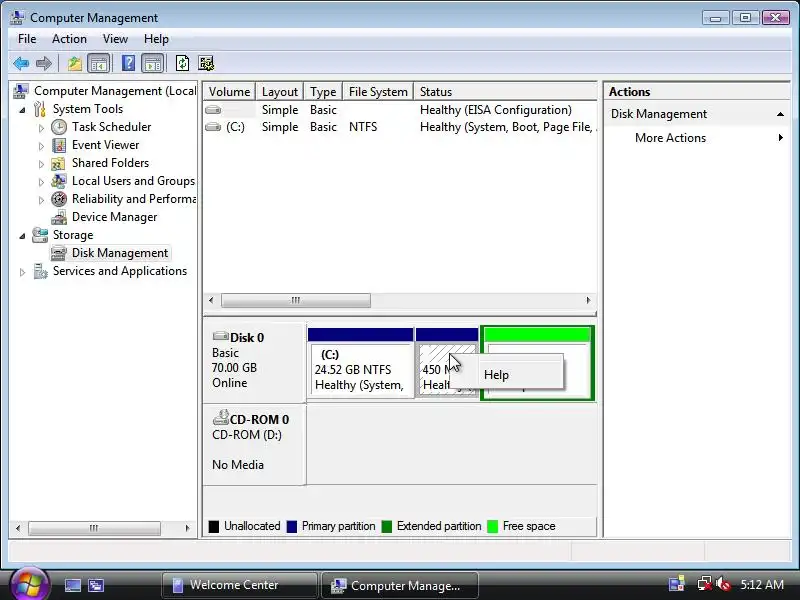Click the Refresh toolbar icon

[182, 63]
